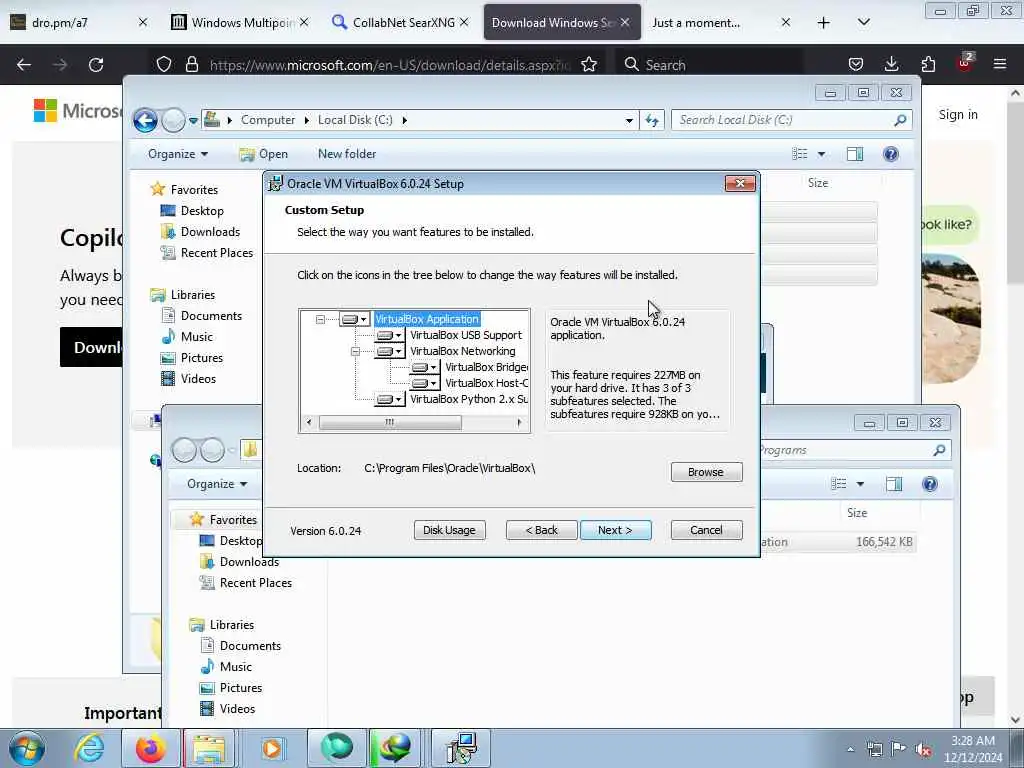The image size is (1024, 768).
Task: Open Videos library in lower Explorer window
Action: (228, 709)
